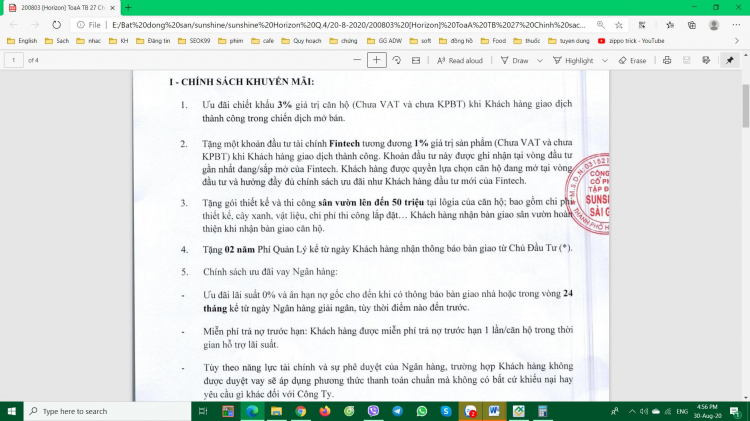Click the Type here to search box
Image resolution: width=750 pixels, height=421 pixels.
[x=108, y=411]
